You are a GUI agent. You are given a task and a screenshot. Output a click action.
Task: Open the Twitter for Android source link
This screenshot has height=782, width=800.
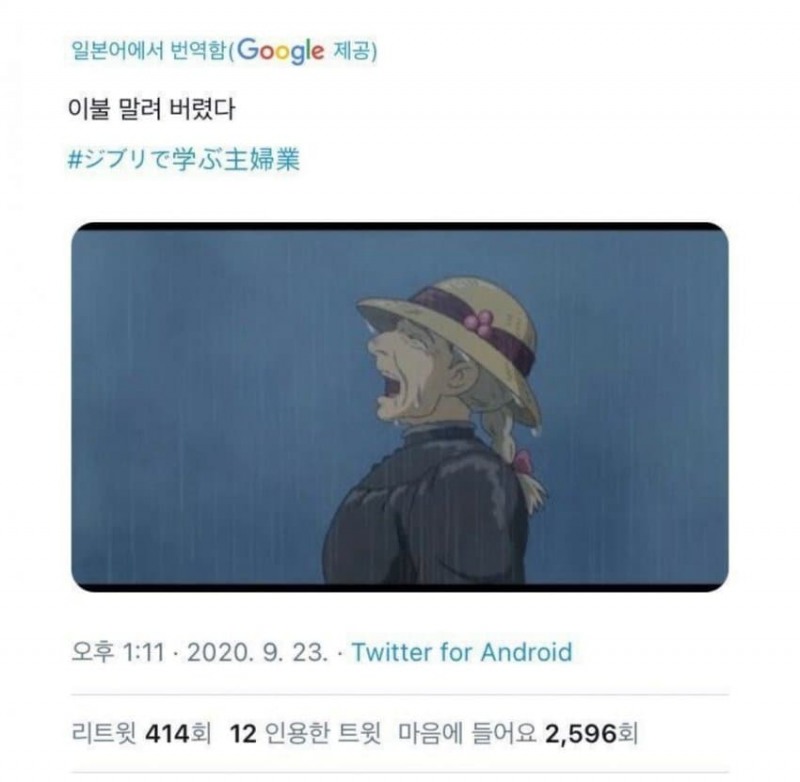tap(462, 652)
